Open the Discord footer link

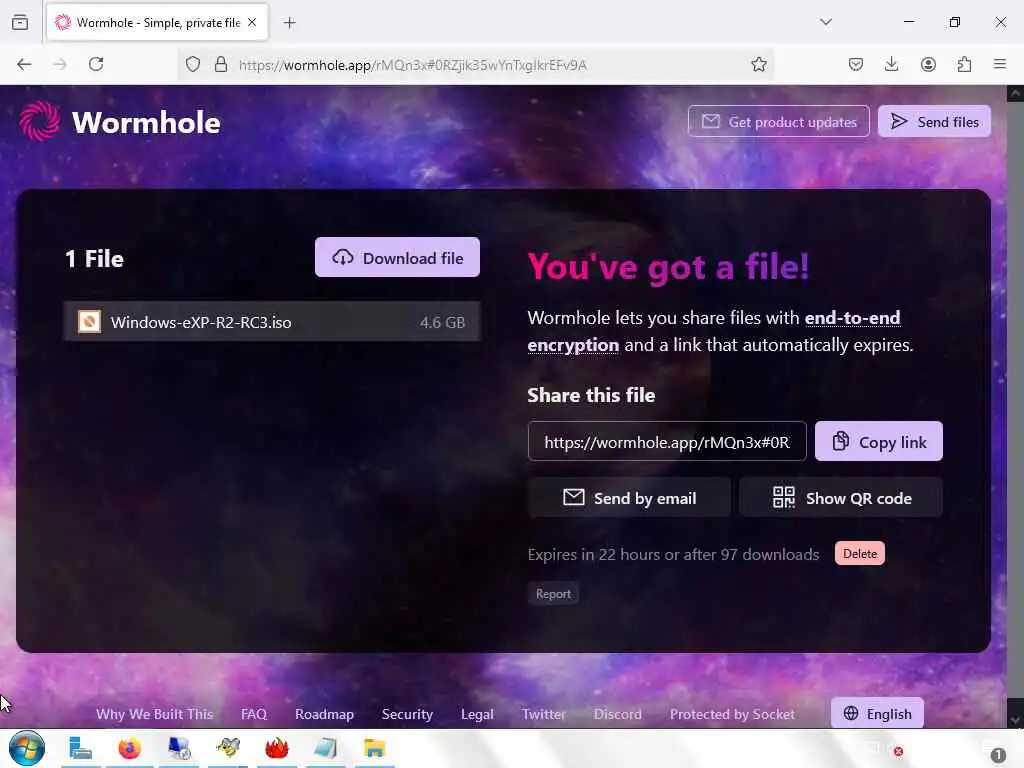[617, 714]
